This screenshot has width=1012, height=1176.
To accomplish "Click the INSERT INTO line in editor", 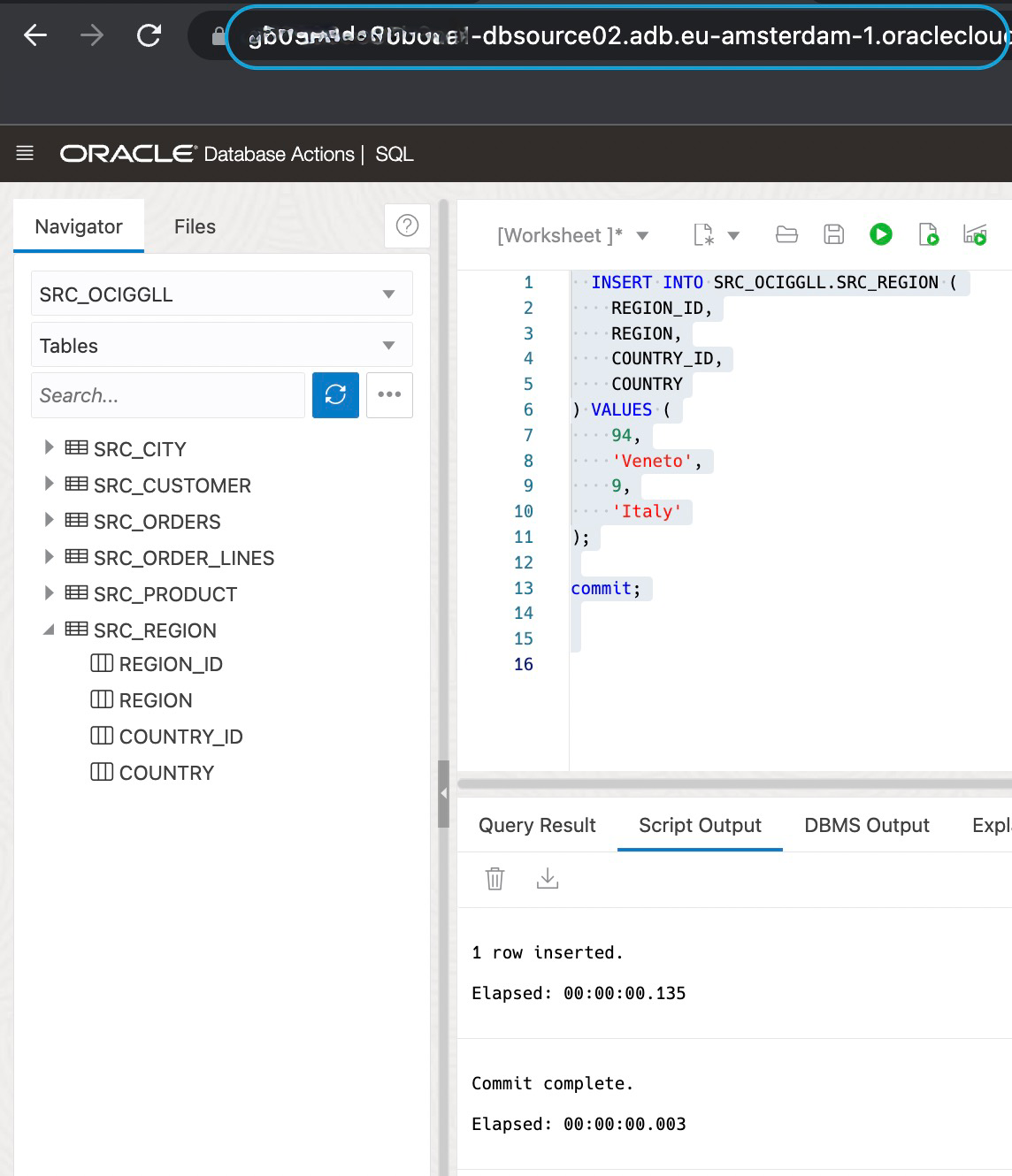I will 774,282.
